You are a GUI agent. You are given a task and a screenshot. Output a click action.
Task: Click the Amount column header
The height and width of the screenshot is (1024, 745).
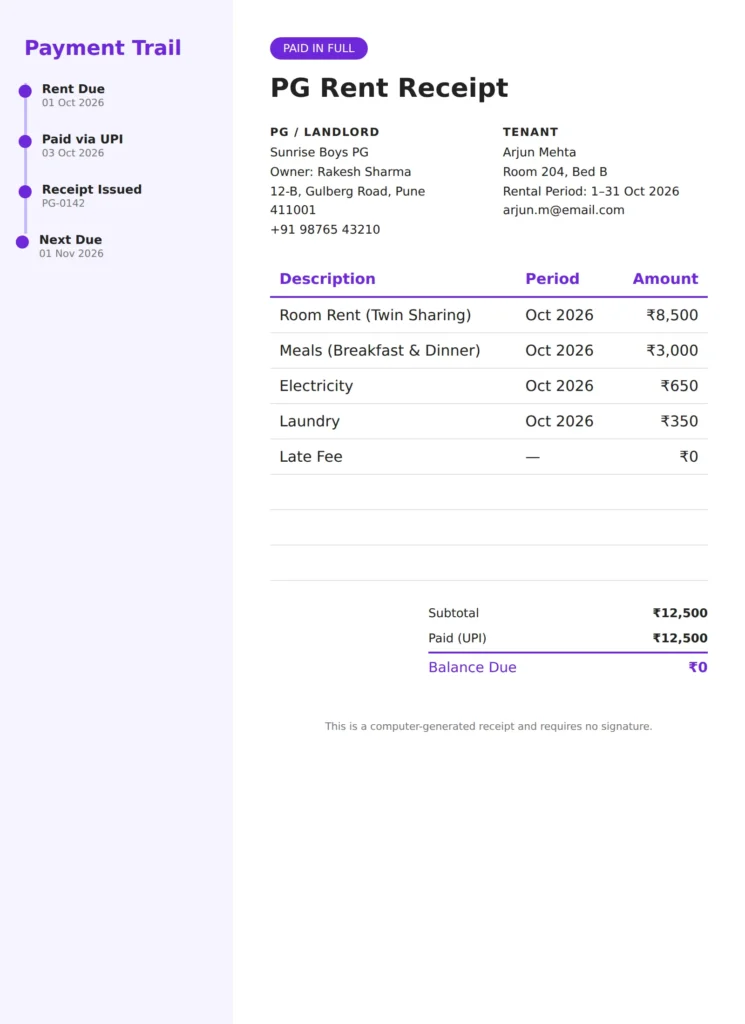(x=665, y=279)
